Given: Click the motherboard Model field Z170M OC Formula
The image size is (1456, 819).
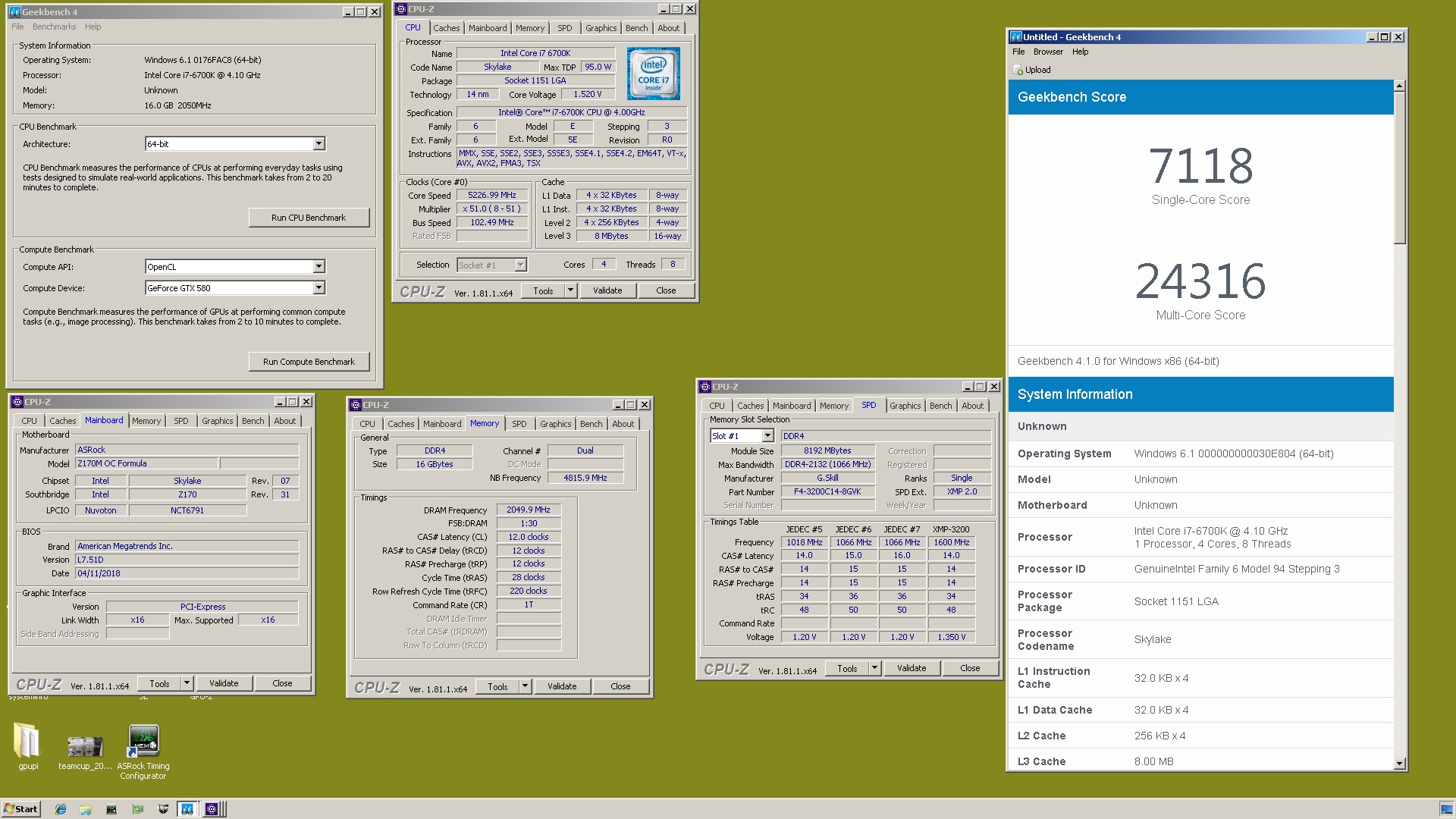Looking at the screenshot, I should pos(146,464).
